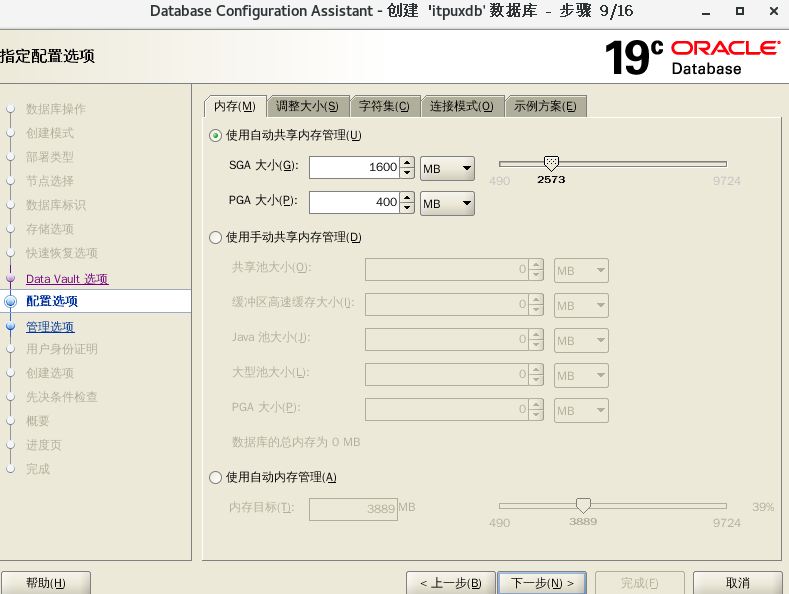Open the PGA unit MB dropdown
The height and width of the screenshot is (594, 789).
(x=447, y=203)
